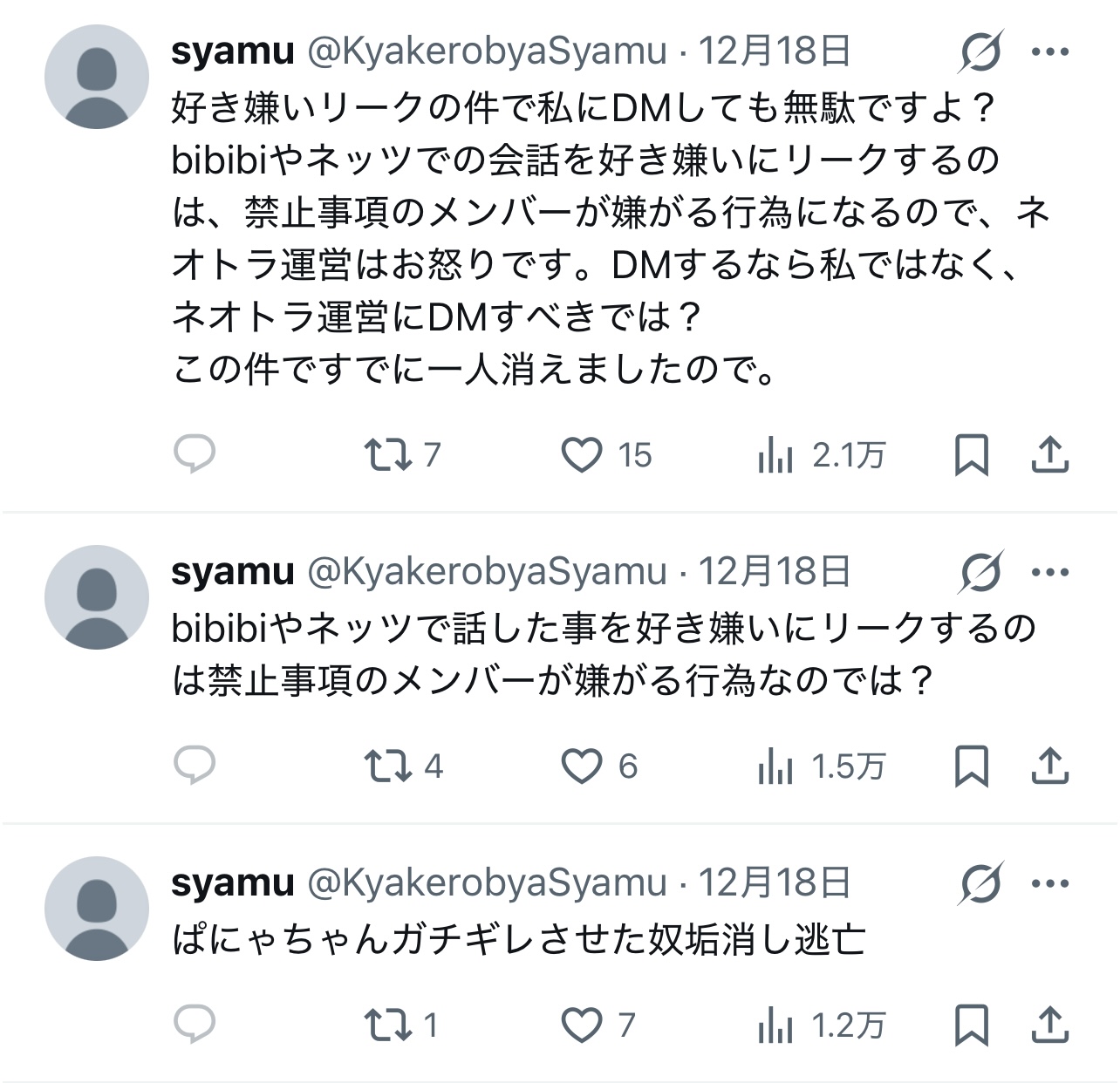Screen dimensions: 1120x1083
Task: Retweet the second tweet with 4 retweets
Action: click(388, 766)
